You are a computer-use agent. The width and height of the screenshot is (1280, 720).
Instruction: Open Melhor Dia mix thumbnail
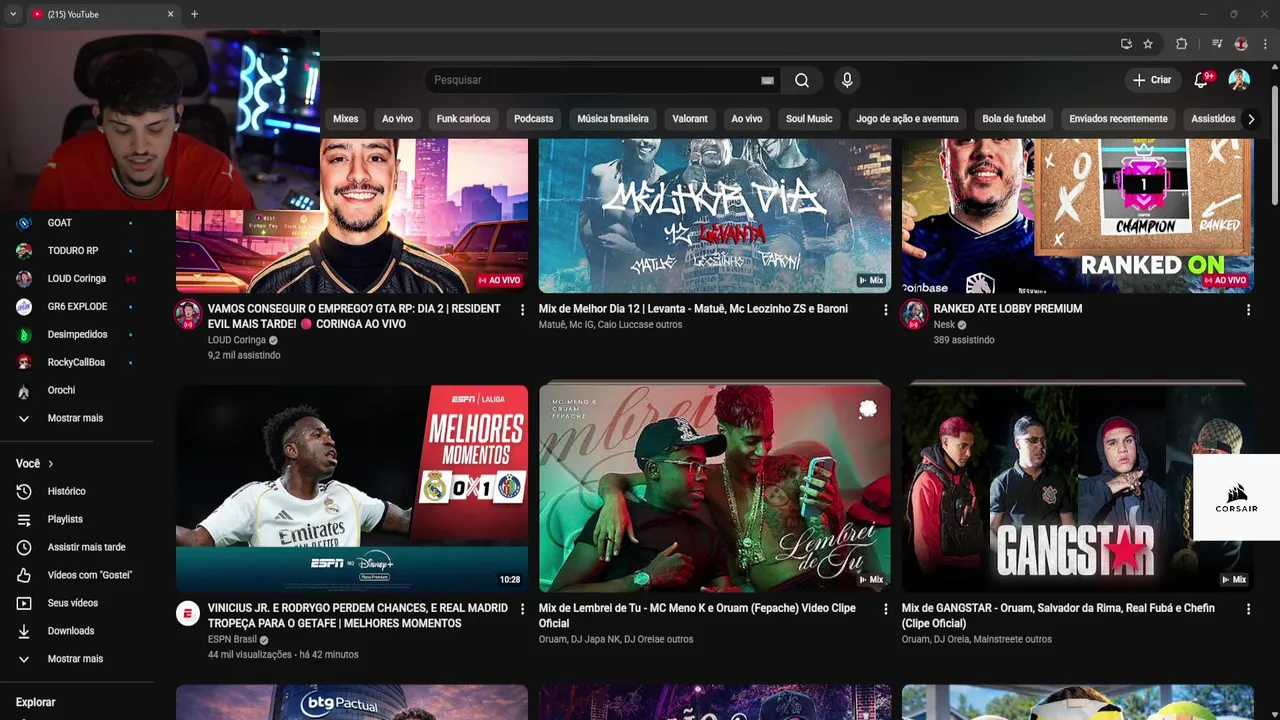coord(714,215)
